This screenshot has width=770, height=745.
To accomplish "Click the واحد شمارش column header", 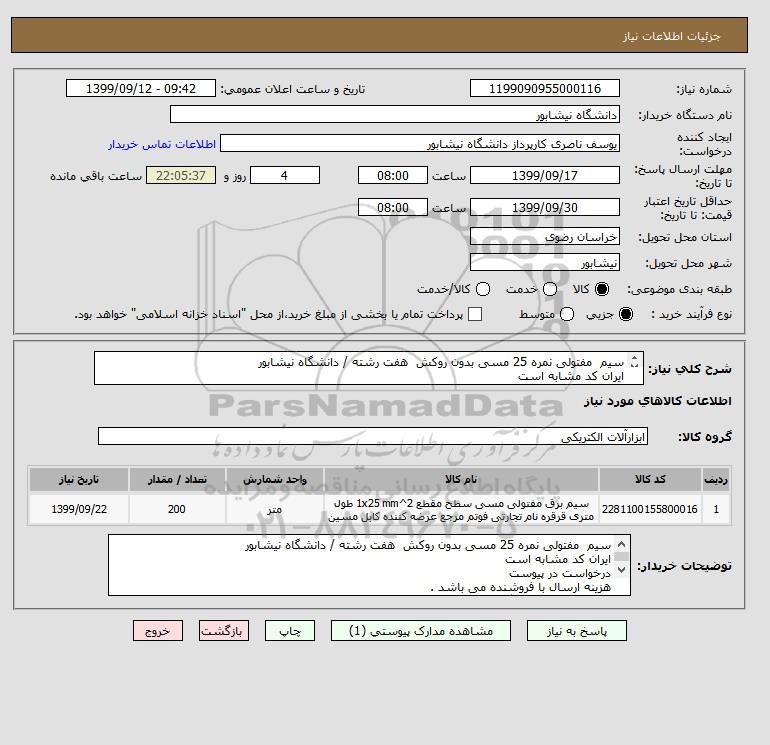I will [275, 479].
